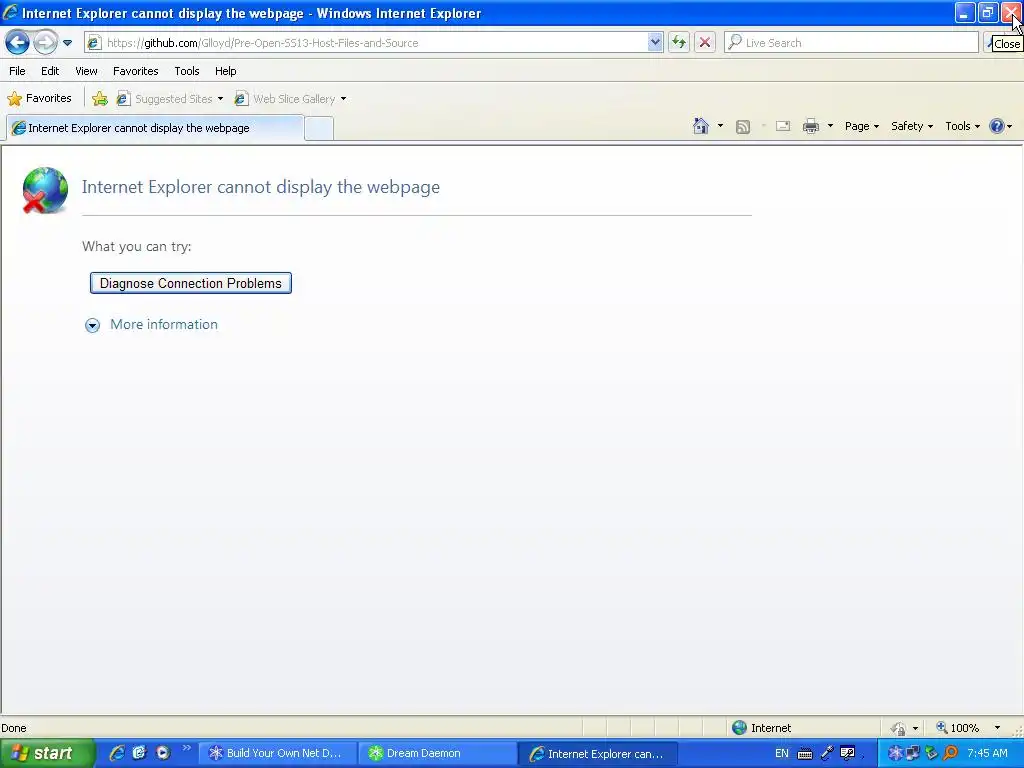Image resolution: width=1024 pixels, height=768 pixels.
Task: Open the Page command bar menu
Action: pos(862,126)
